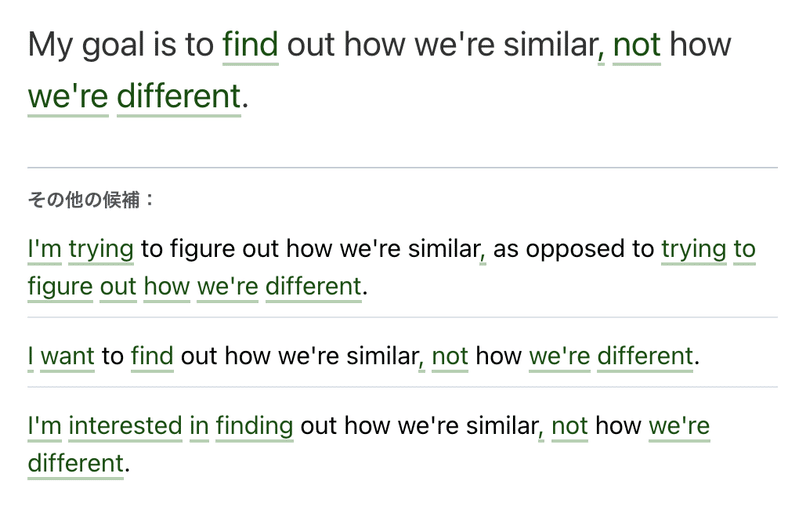
Task: Click underlined "not" in the second alternative
Action: [x=450, y=356]
